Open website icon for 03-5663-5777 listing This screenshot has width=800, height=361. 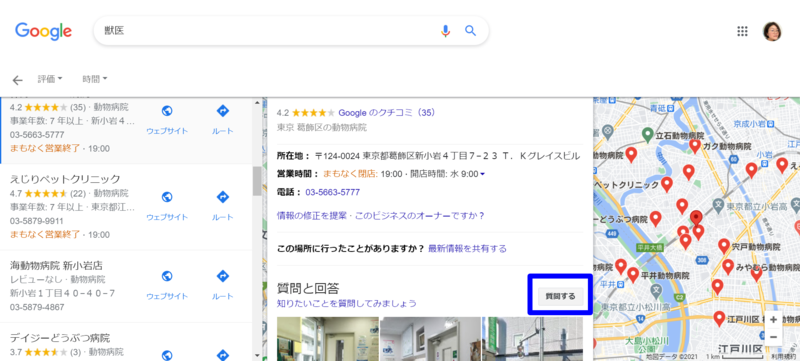167,111
